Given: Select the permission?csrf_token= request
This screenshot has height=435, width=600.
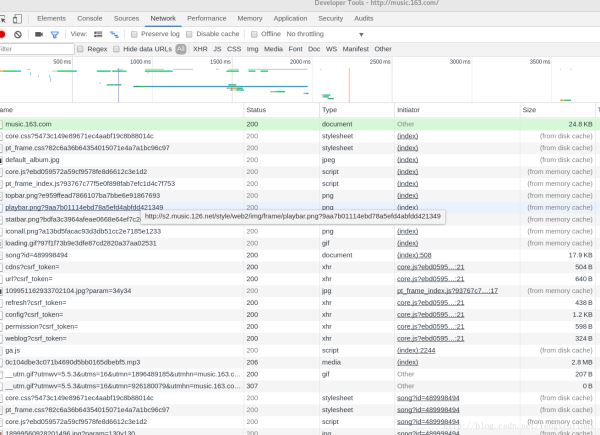Looking at the screenshot, I should (x=298, y=327).
